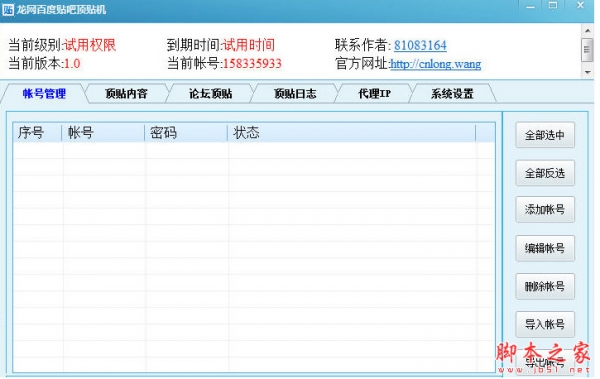Click the 试用时间 expiry text
600x379 pixels.
tap(249, 45)
